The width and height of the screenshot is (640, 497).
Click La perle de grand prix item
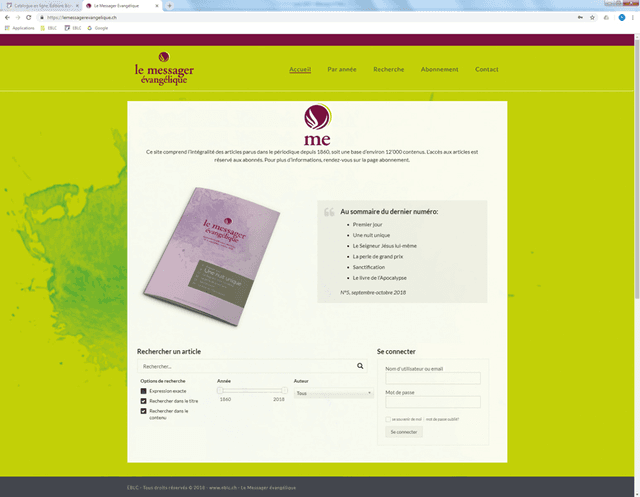(378, 256)
